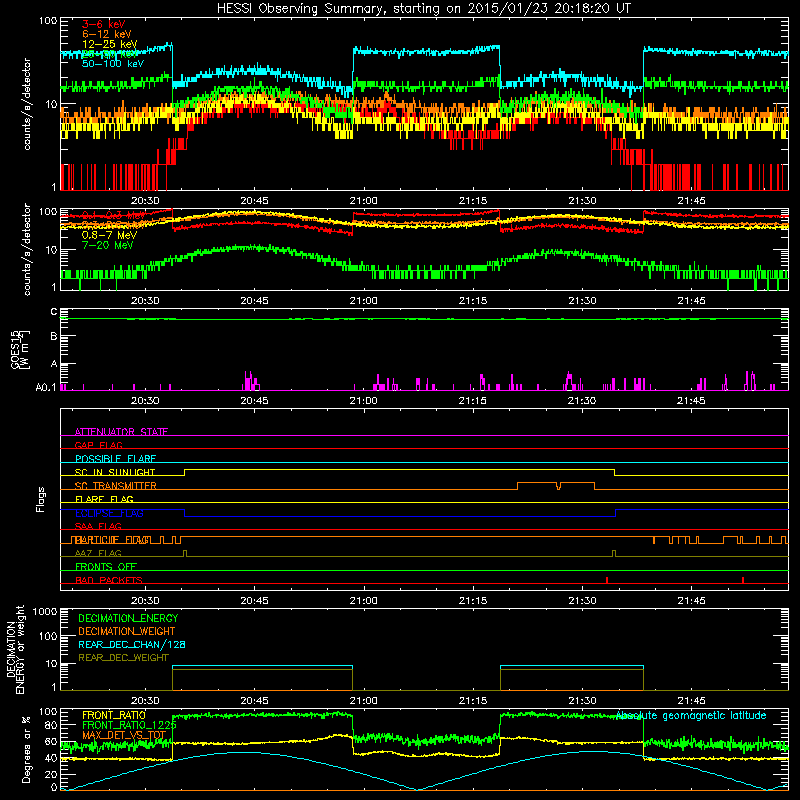Screen dimensions: 800x800
Task: Select the HESSI Observing Summary title text
Action: click(x=423, y=9)
